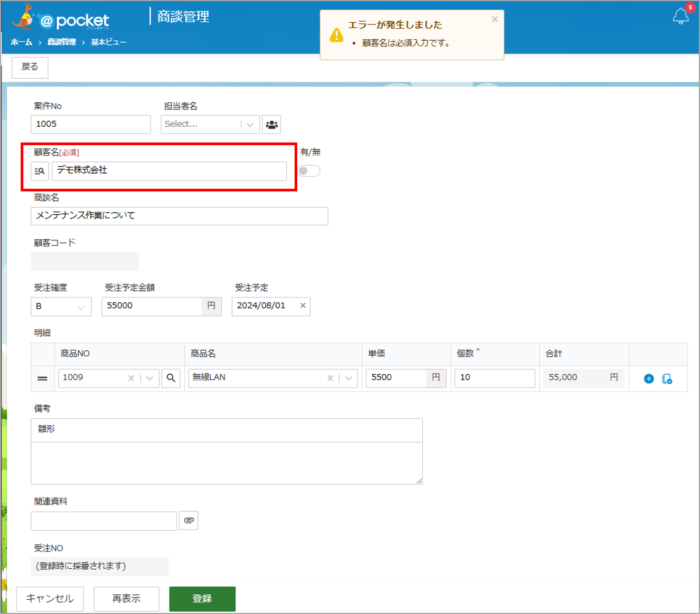Click the 受注NO field (登録時に採番されます)
The width and height of the screenshot is (700, 614).
[100, 566]
